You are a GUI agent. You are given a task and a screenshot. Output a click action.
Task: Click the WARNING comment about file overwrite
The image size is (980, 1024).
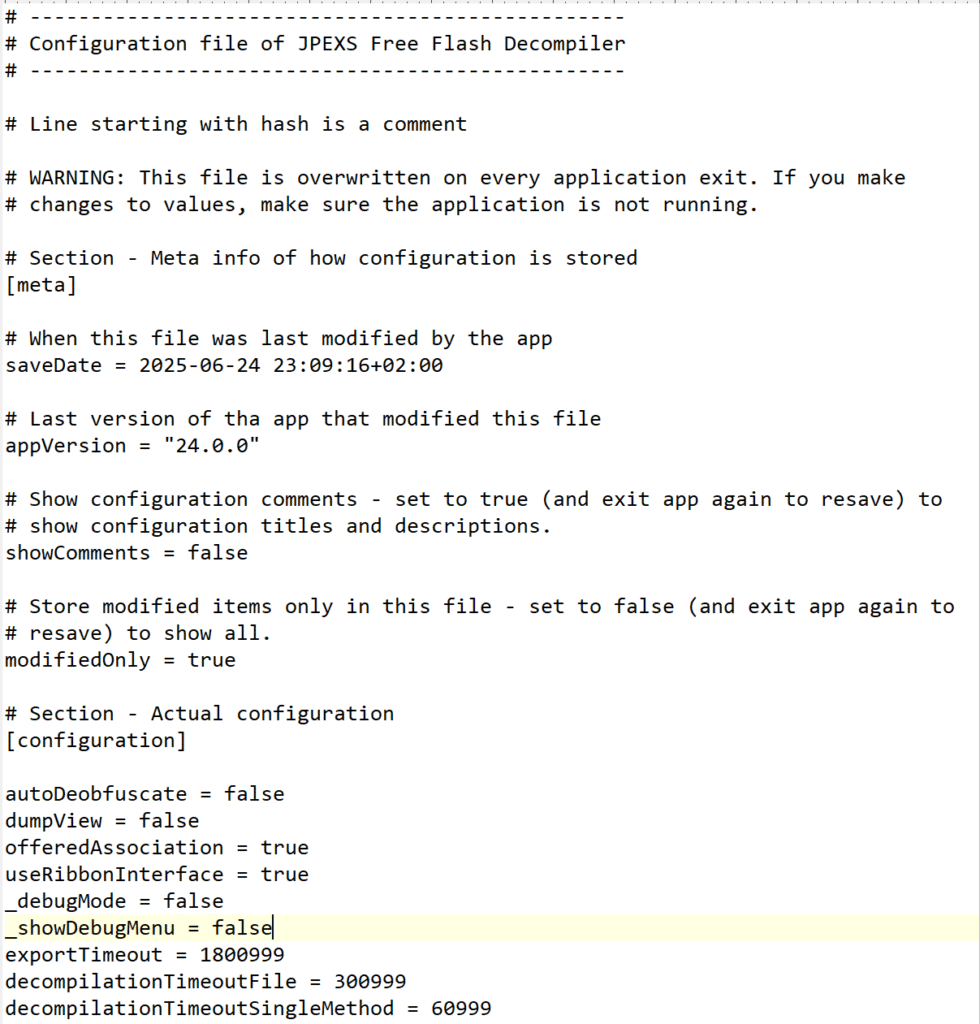click(x=455, y=191)
